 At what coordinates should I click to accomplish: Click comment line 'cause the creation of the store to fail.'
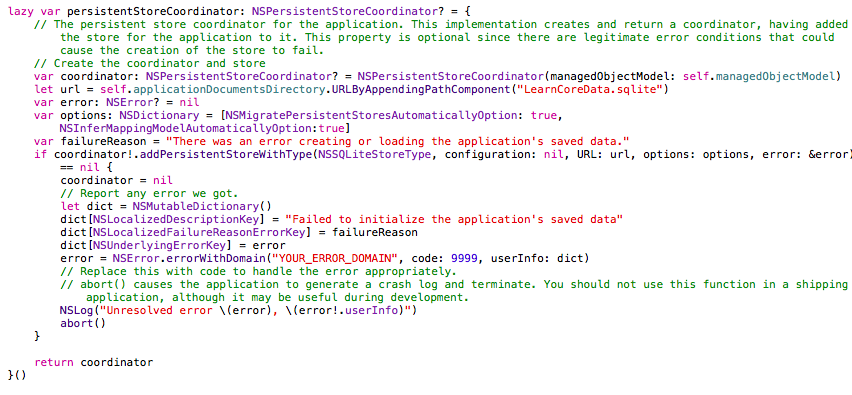point(192,51)
